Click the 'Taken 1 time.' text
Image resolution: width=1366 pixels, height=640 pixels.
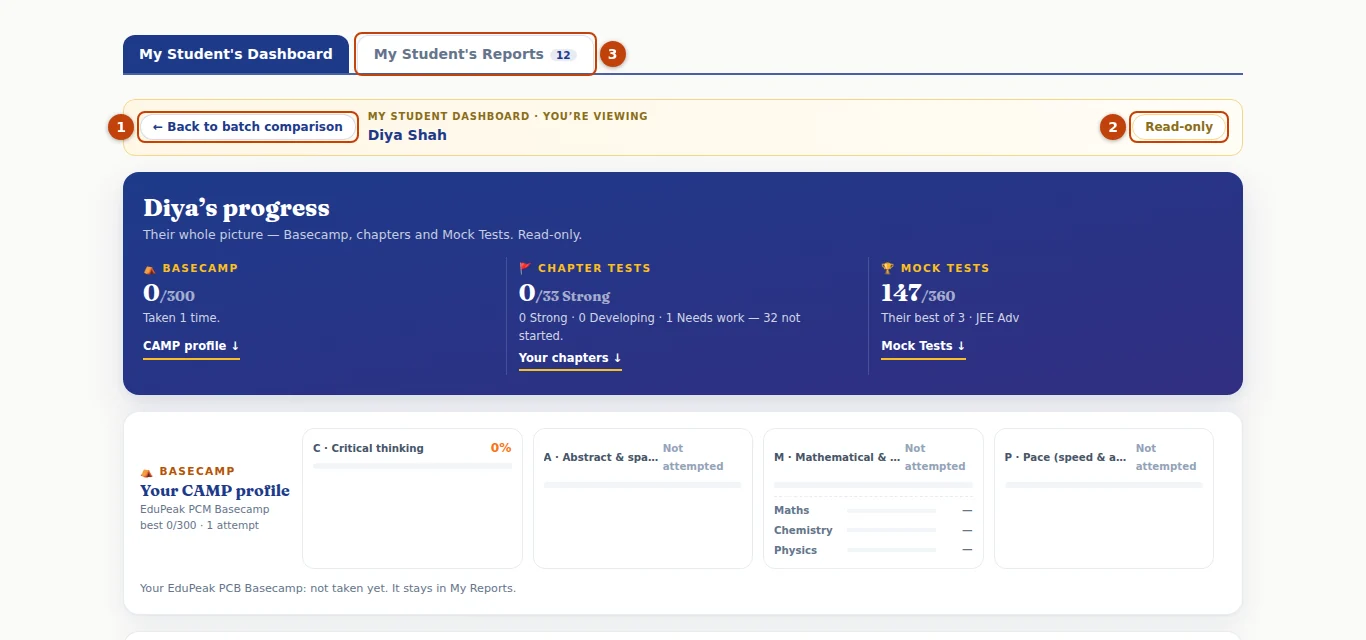point(181,318)
